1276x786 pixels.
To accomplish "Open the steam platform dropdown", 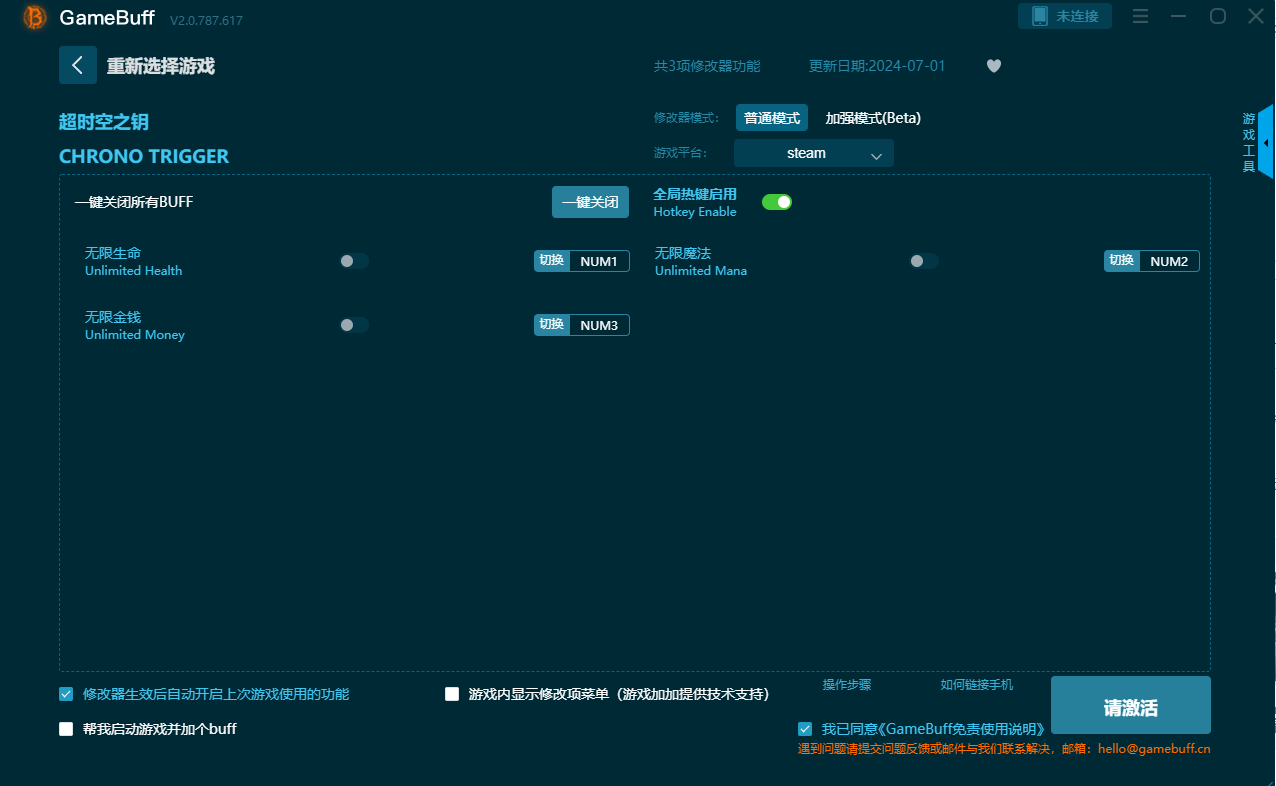I will point(813,153).
